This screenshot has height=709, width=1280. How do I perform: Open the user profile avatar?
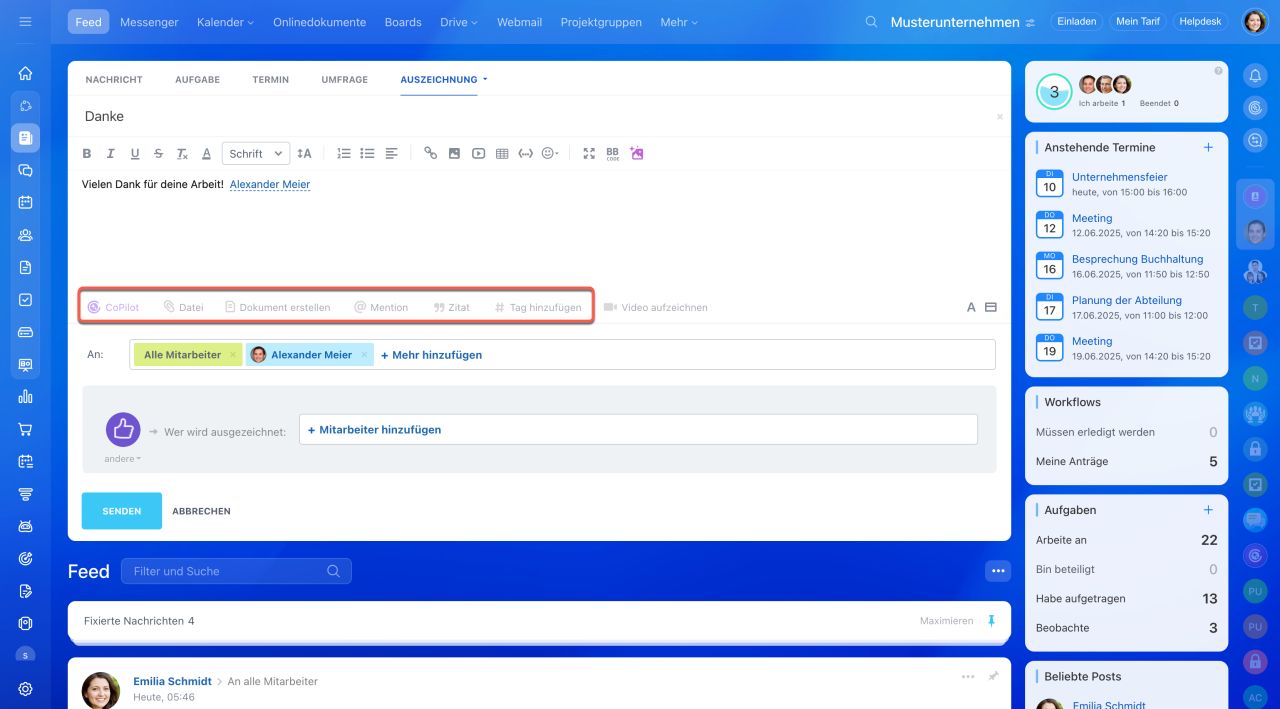(x=1255, y=22)
